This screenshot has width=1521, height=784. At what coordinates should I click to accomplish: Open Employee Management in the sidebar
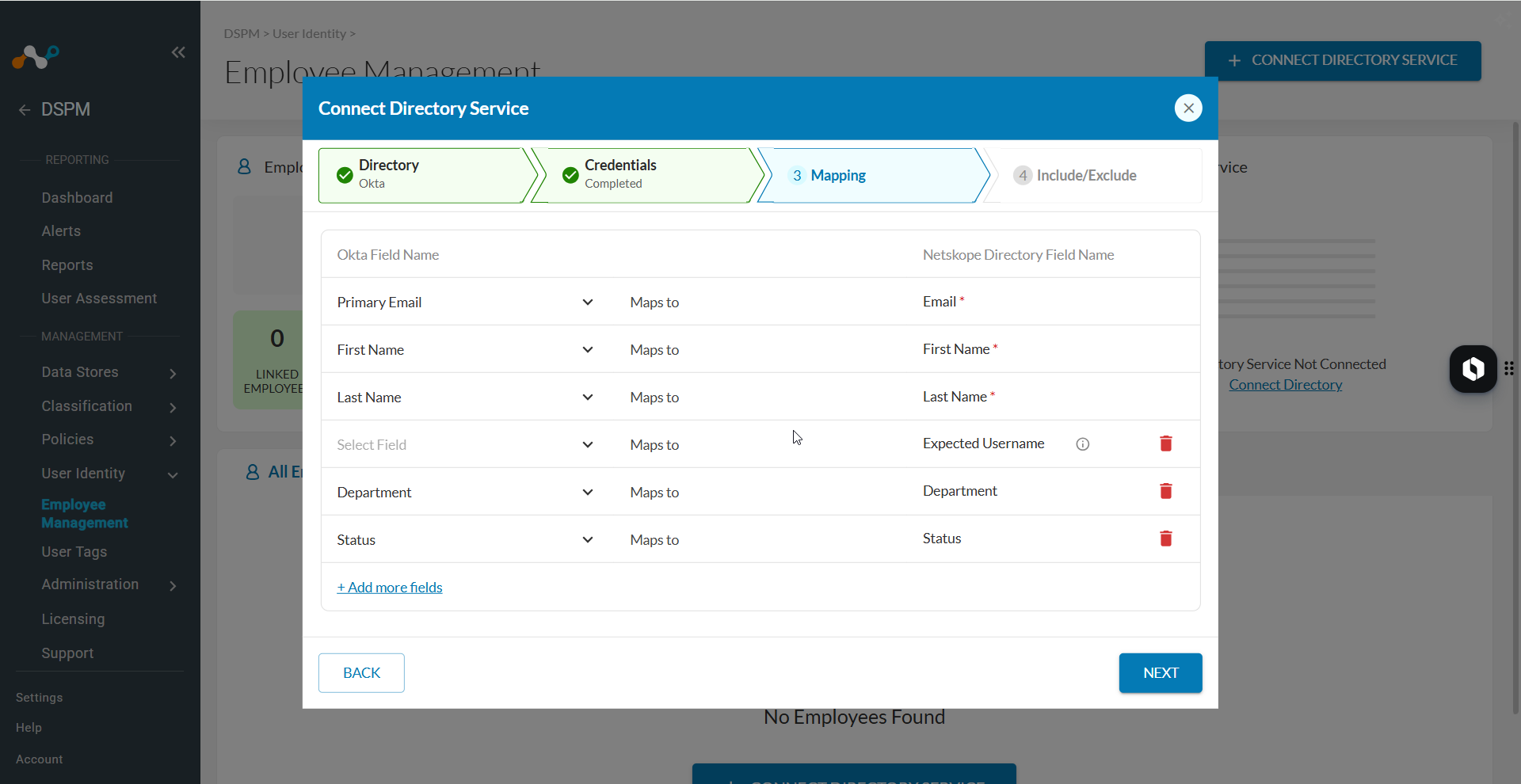pos(85,514)
